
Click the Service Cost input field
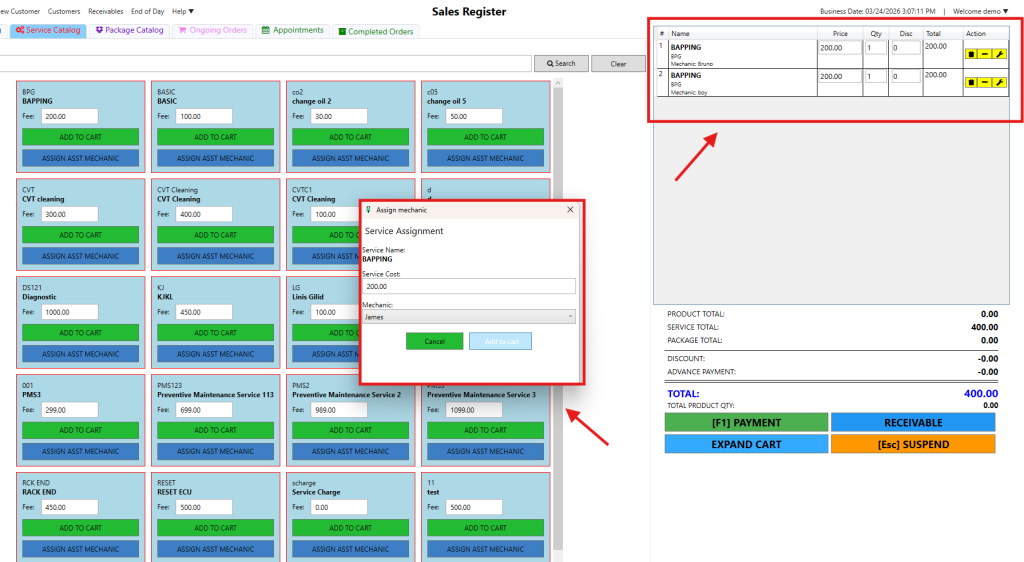(469, 286)
